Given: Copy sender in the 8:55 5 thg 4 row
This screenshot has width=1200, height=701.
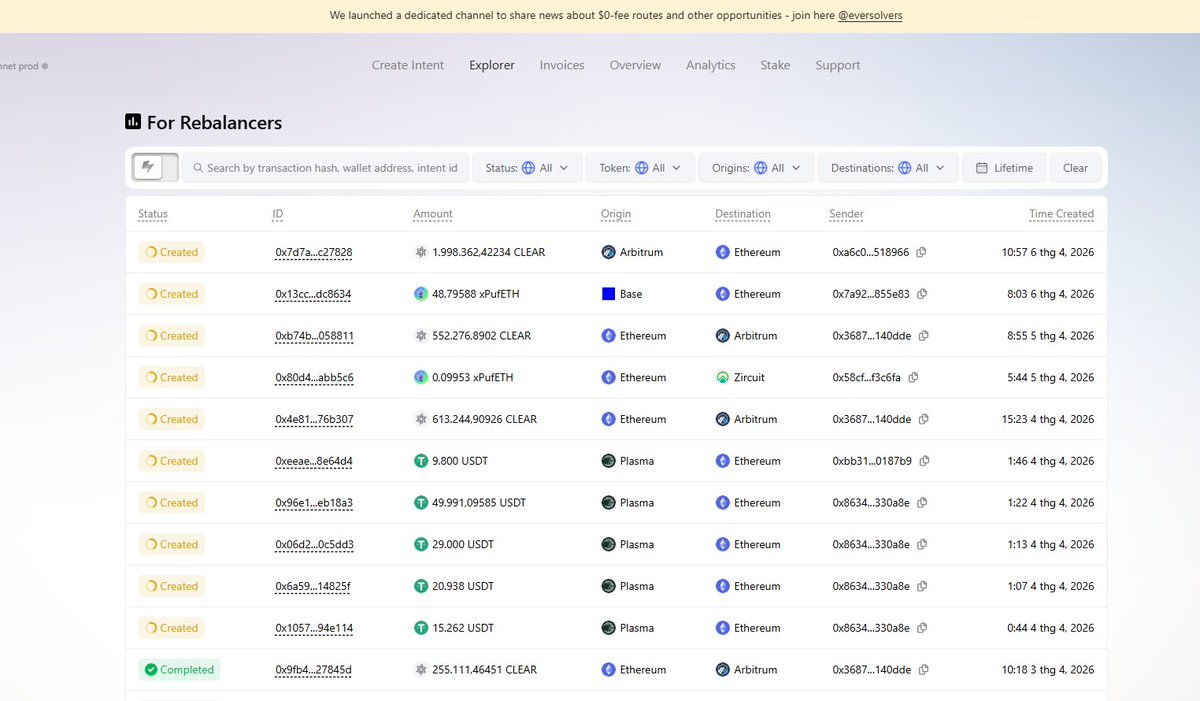Looking at the screenshot, I should coord(923,336).
